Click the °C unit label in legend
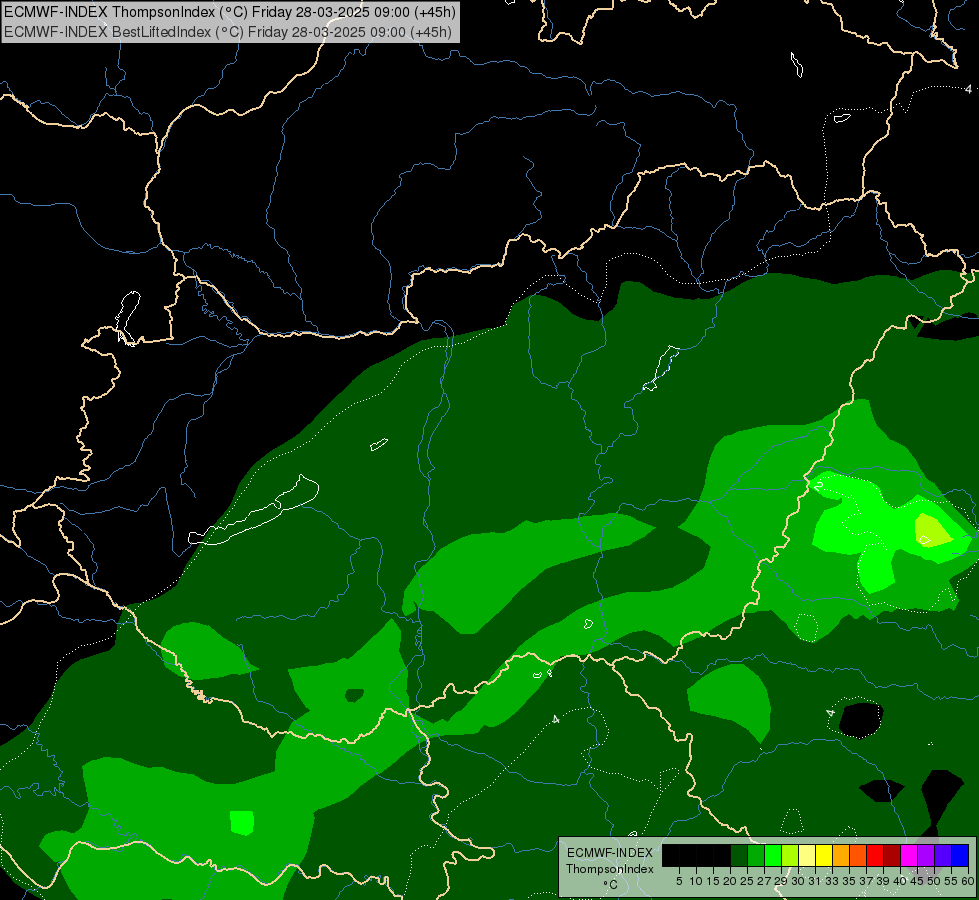 (611, 884)
